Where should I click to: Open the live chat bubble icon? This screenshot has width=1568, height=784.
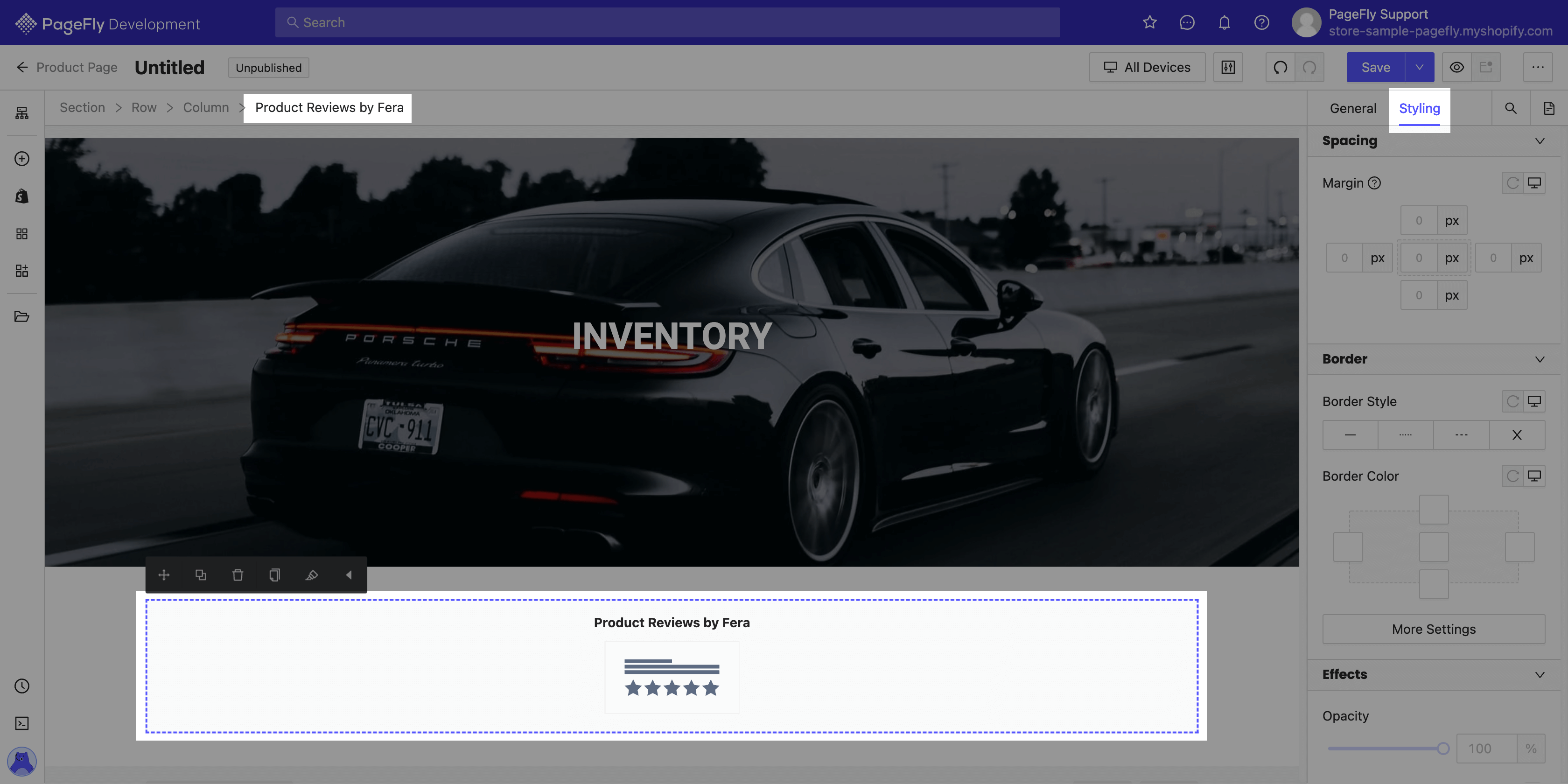[1187, 22]
